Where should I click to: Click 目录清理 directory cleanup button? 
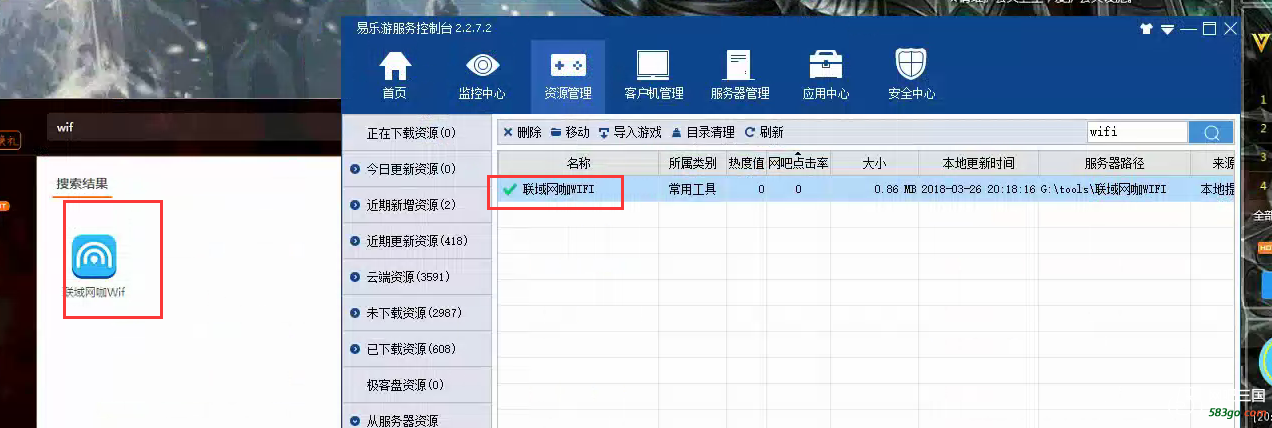click(703, 132)
